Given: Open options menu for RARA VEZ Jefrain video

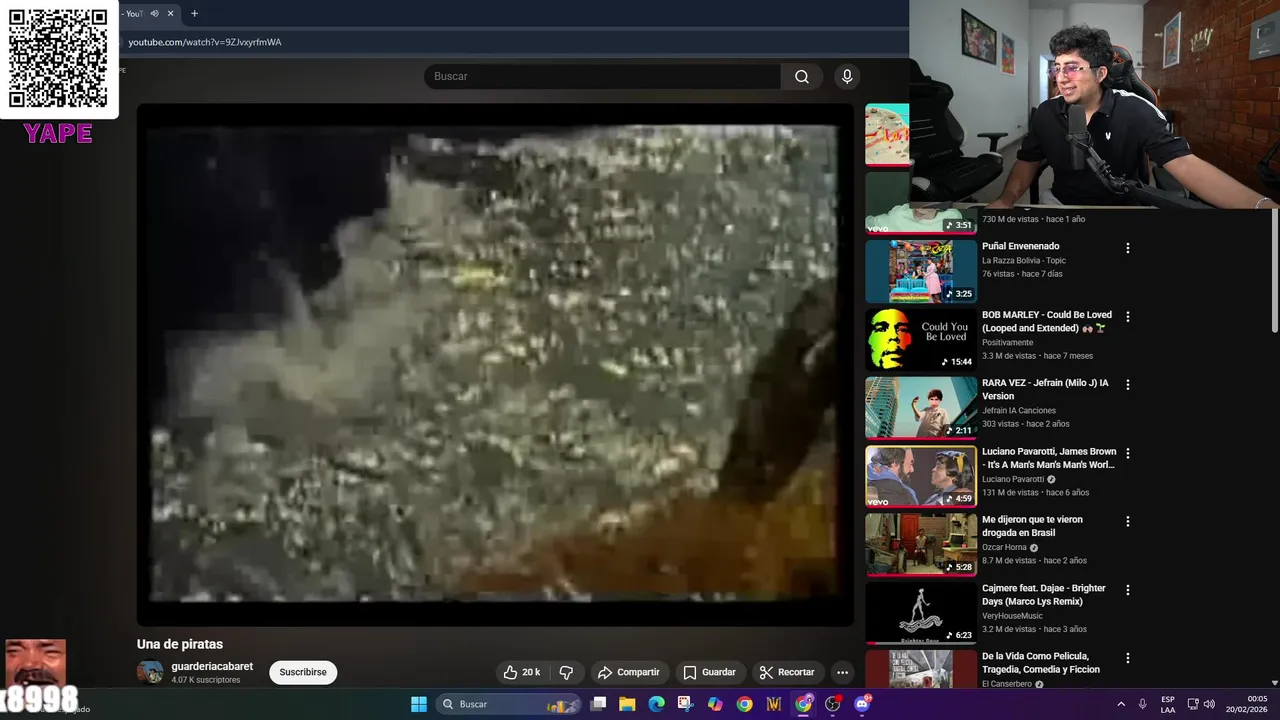Looking at the screenshot, I should (x=1128, y=384).
